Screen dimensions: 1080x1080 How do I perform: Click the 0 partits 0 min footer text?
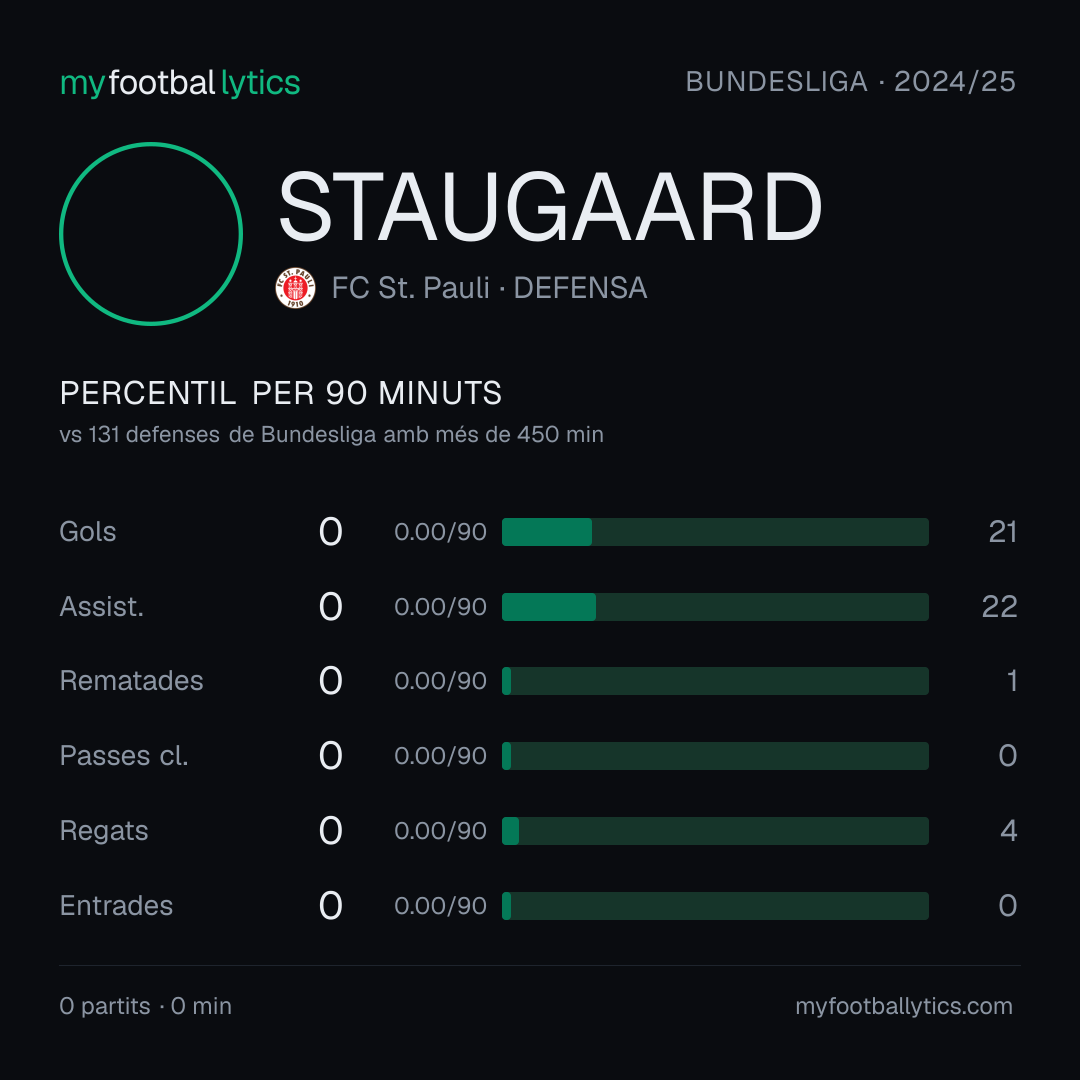tap(145, 1006)
